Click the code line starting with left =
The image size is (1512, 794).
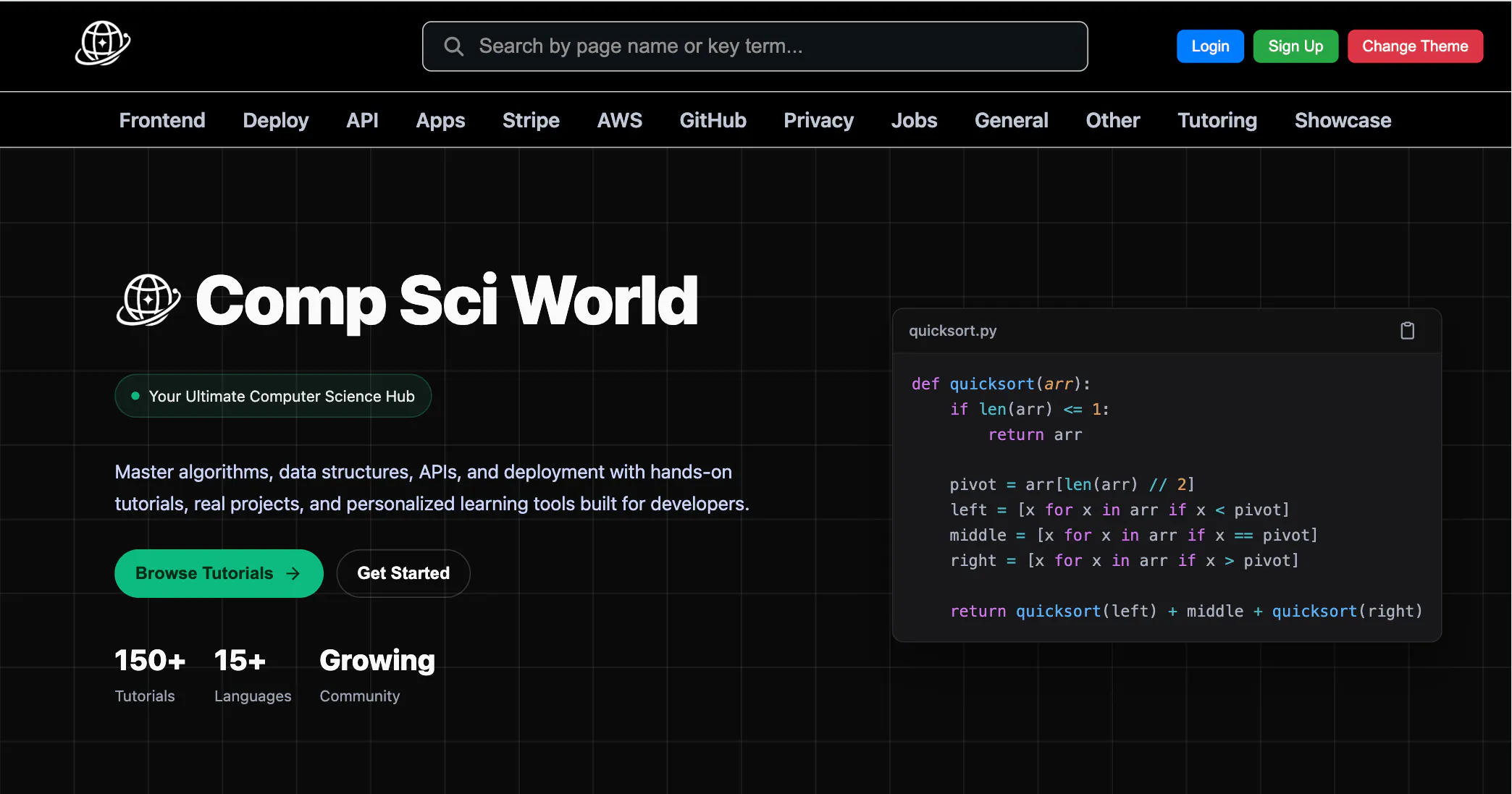coord(1120,510)
